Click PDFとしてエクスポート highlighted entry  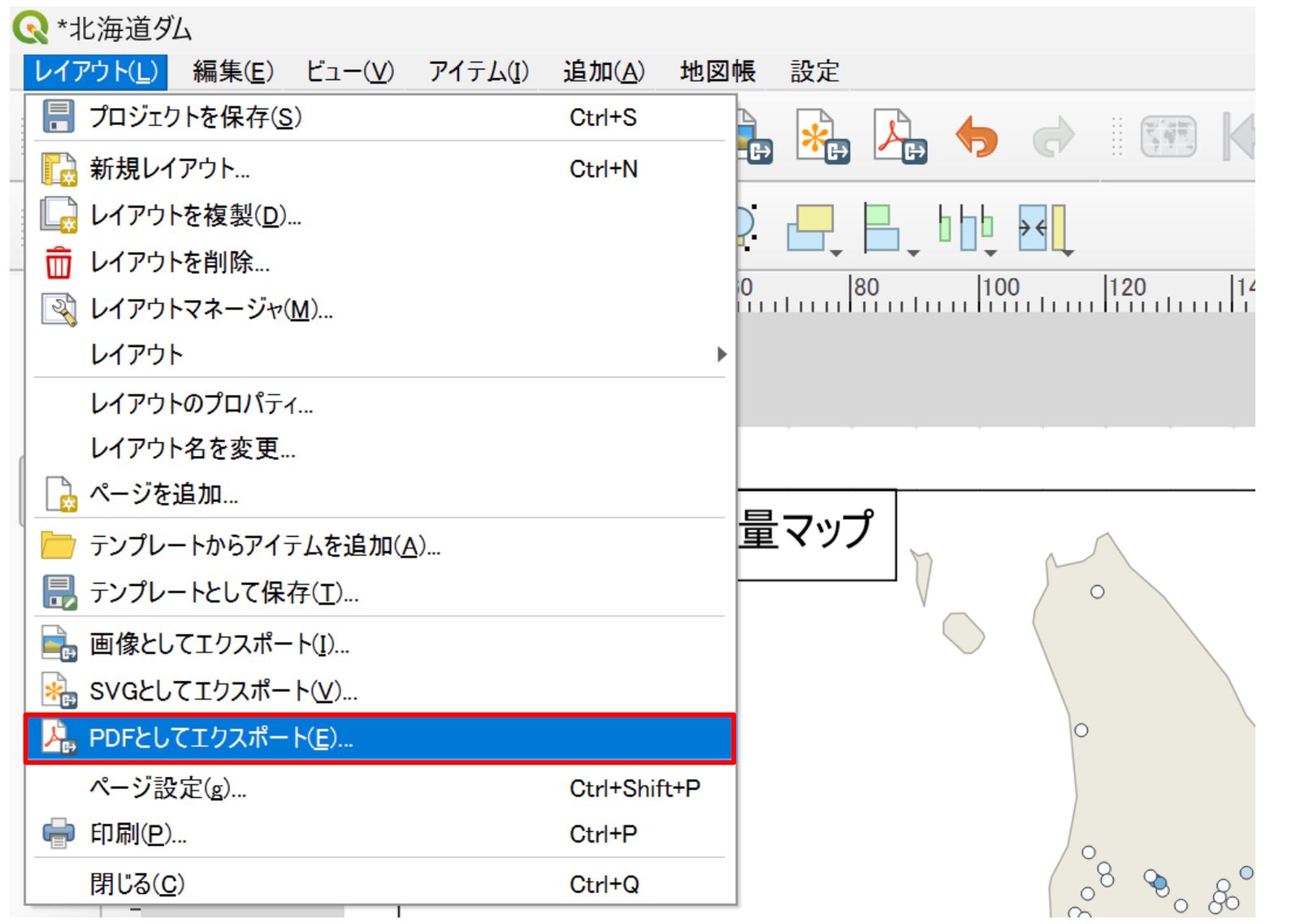(x=380, y=739)
